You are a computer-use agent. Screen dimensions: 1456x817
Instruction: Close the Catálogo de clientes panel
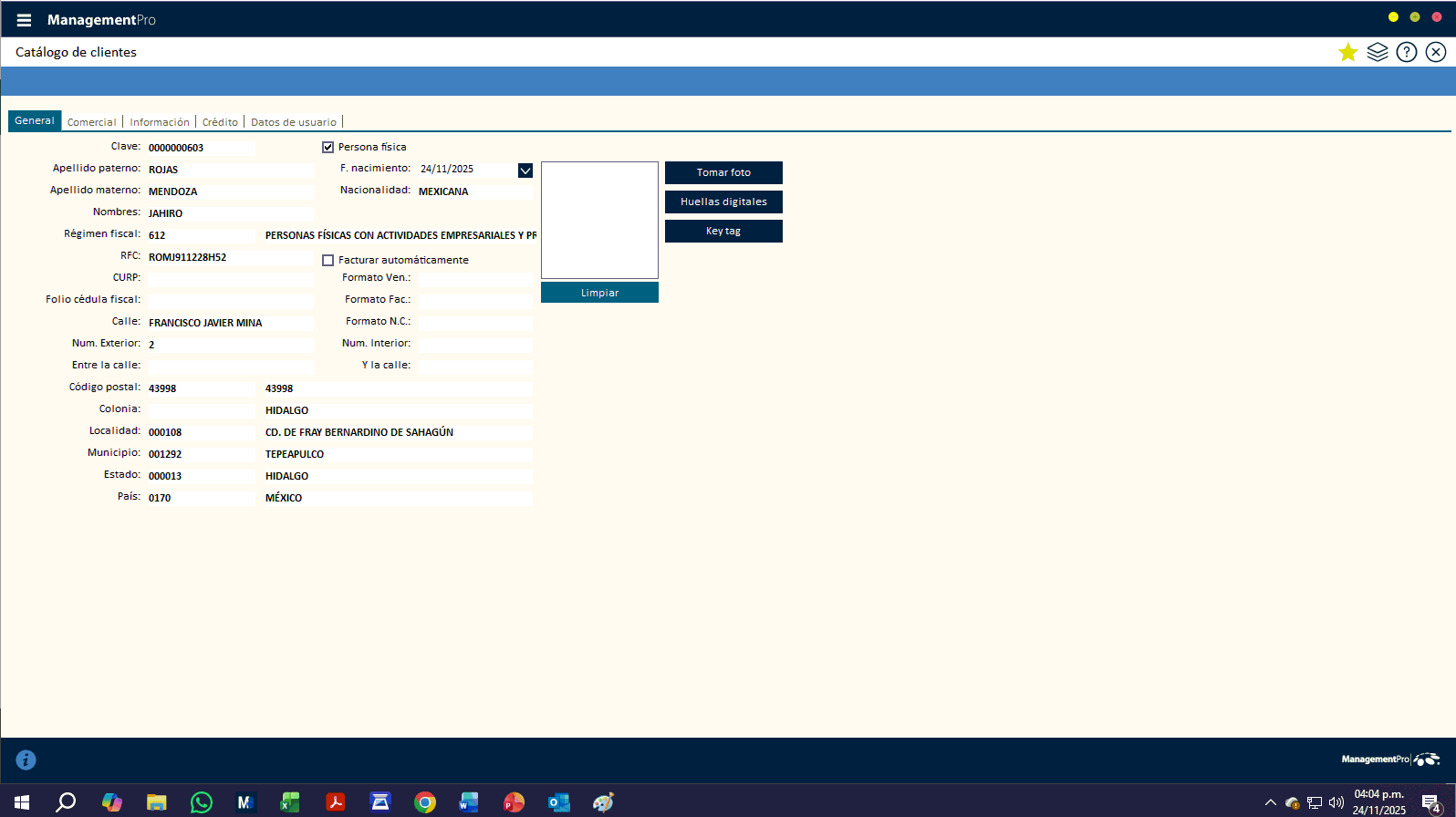point(1436,52)
